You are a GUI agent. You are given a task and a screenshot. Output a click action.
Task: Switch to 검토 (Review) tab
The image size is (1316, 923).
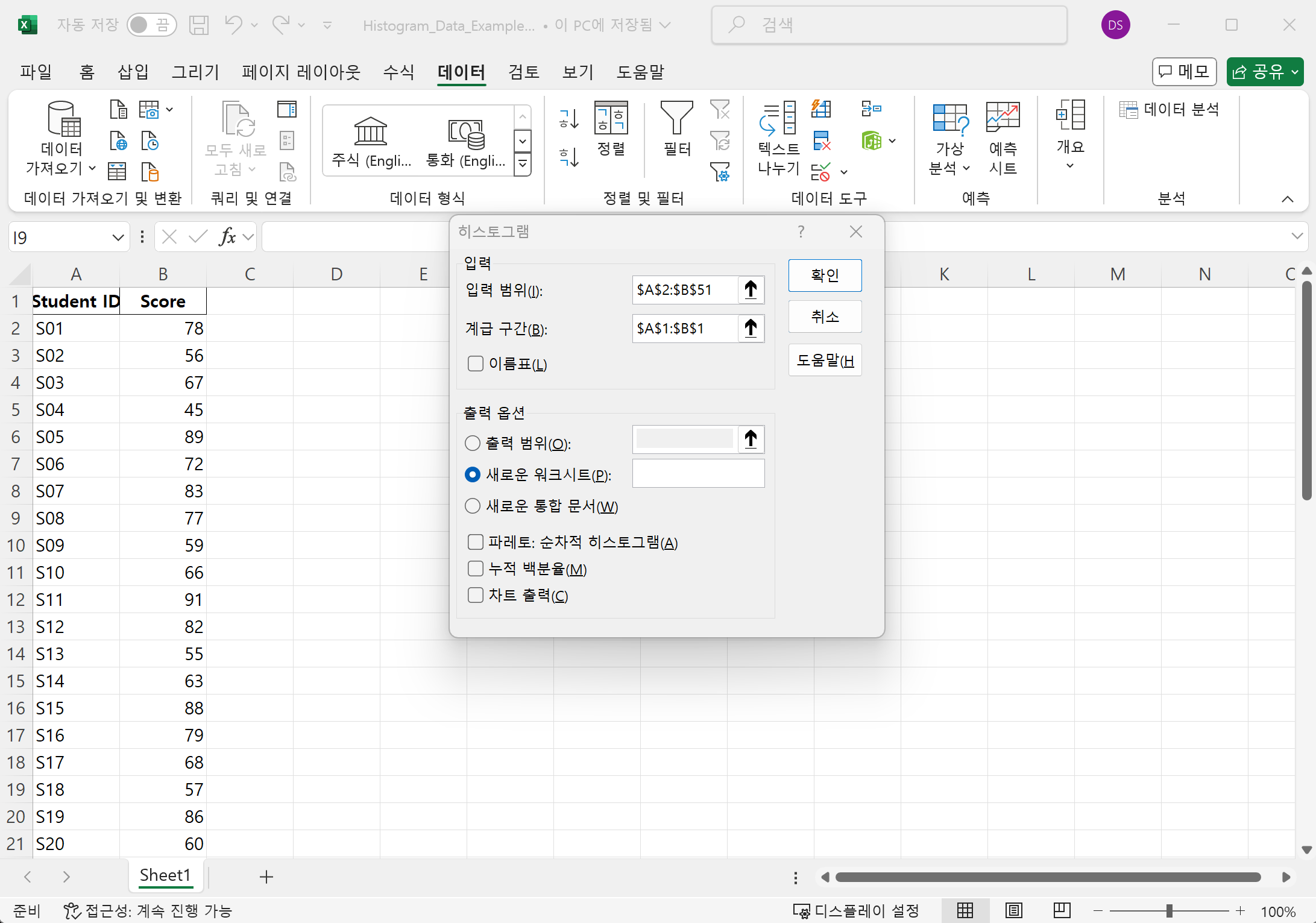(x=523, y=72)
